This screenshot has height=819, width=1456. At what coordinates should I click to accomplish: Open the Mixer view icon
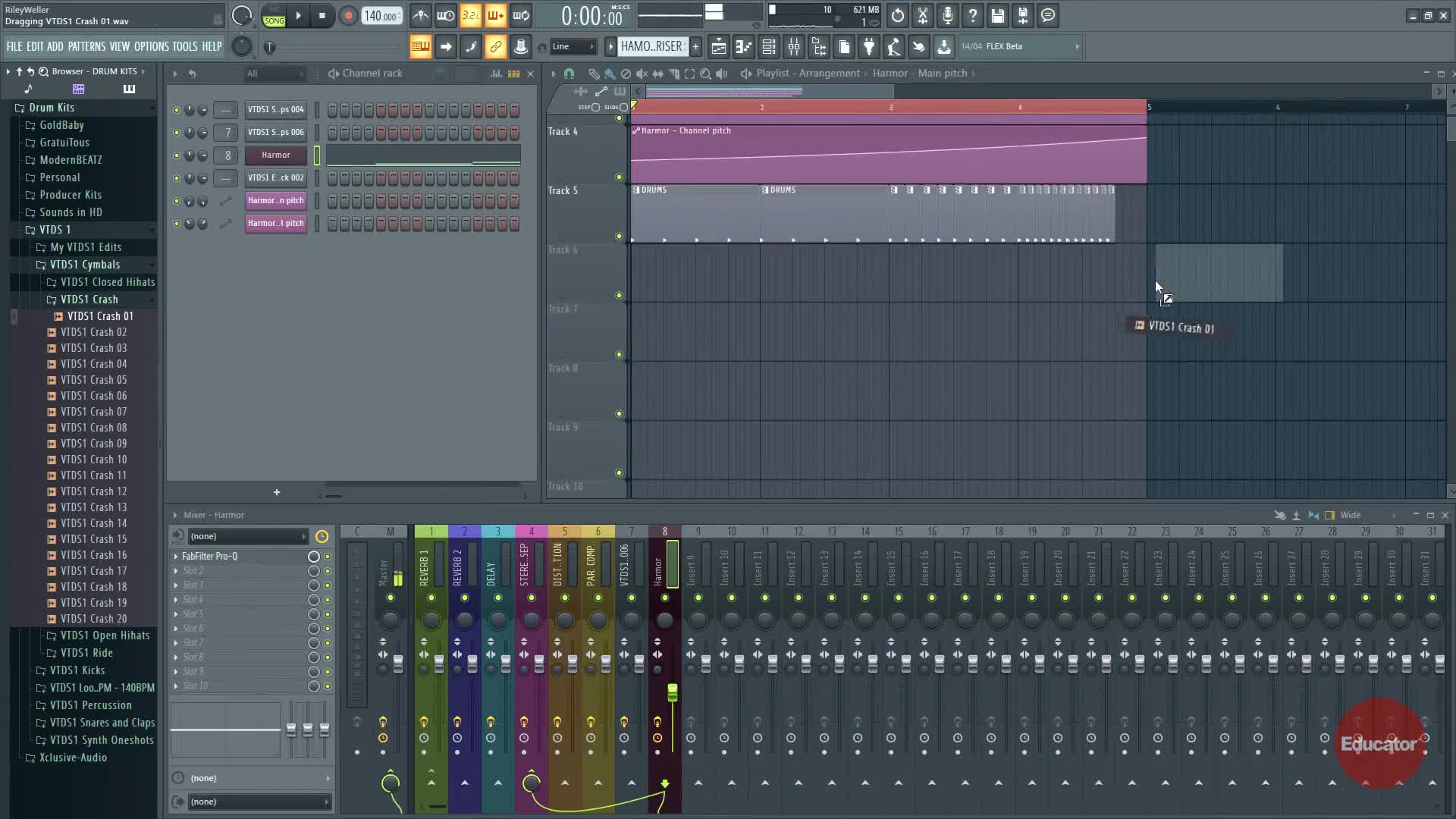pos(794,47)
